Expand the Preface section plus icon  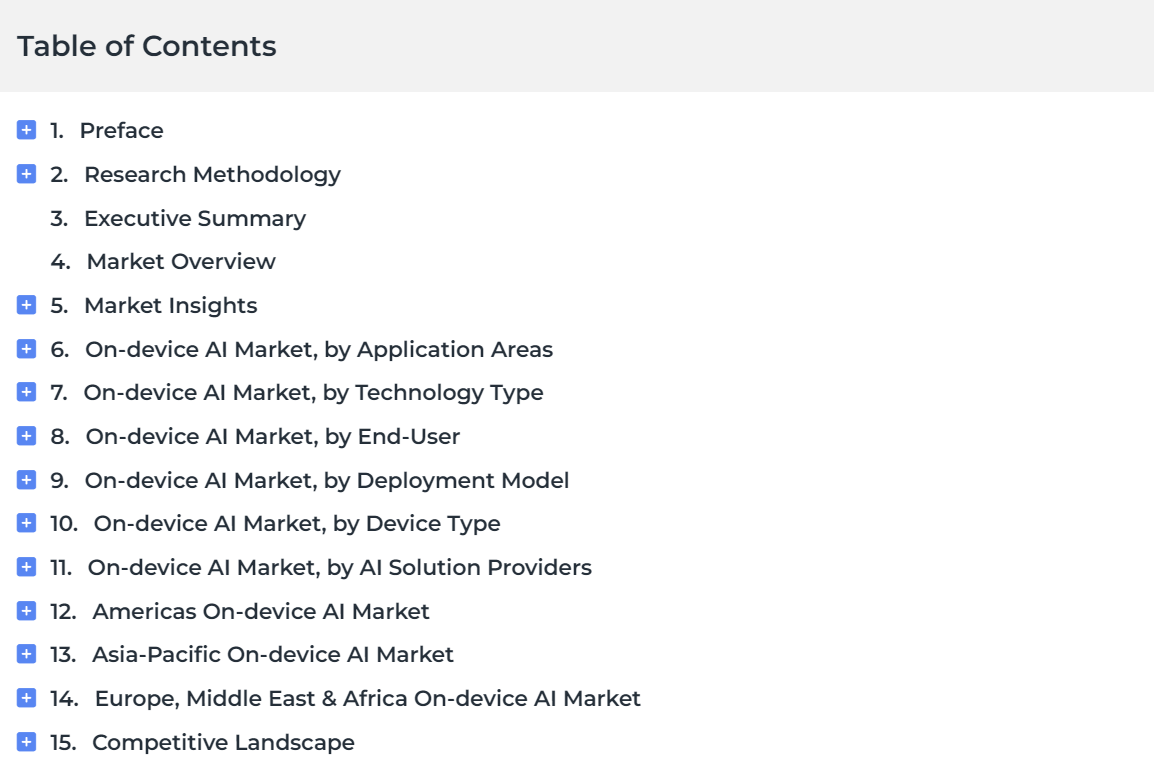click(x=27, y=130)
